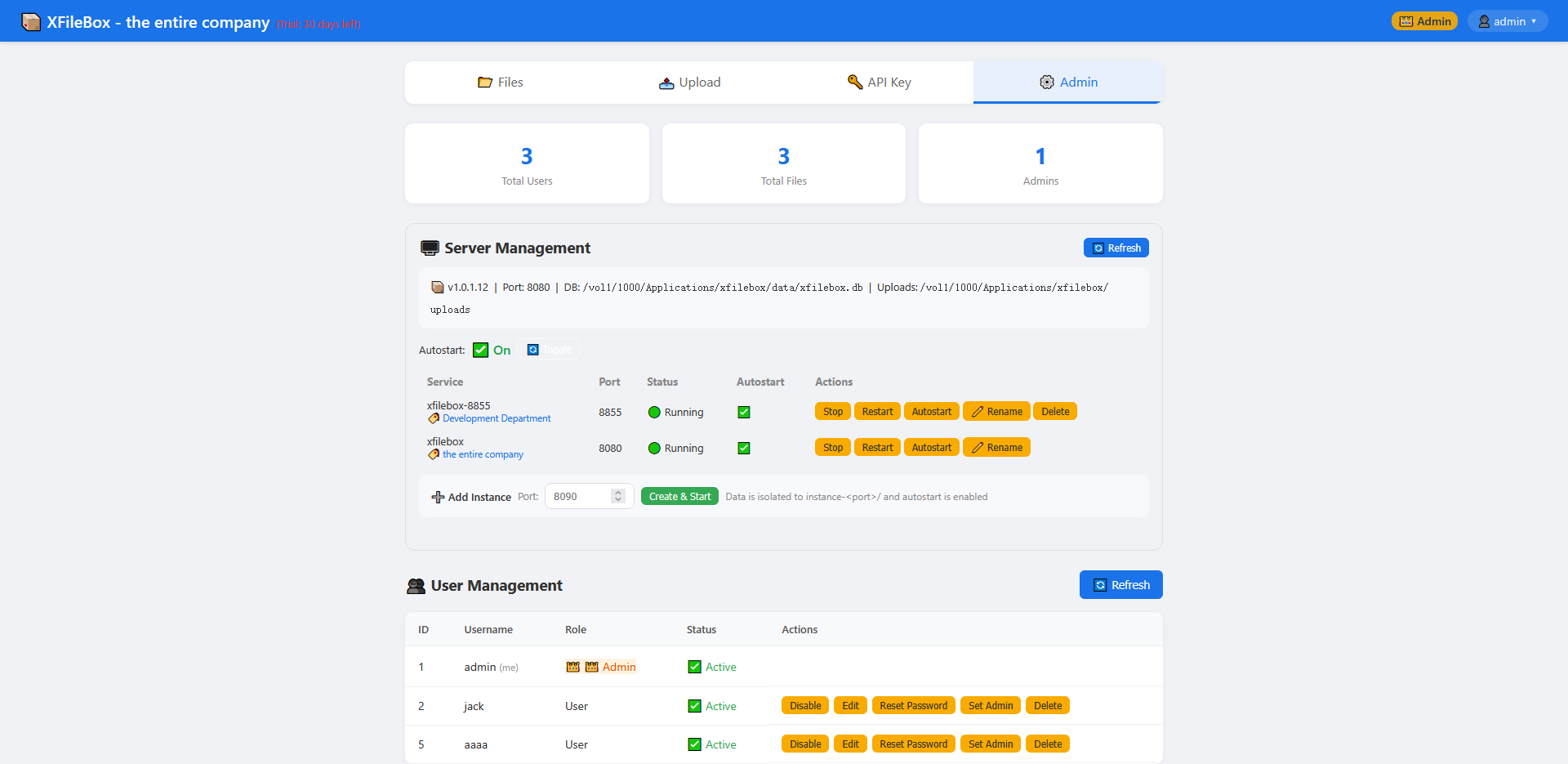Click the gear icon on Admin tab
This screenshot has width=1568, height=764.
point(1047,83)
